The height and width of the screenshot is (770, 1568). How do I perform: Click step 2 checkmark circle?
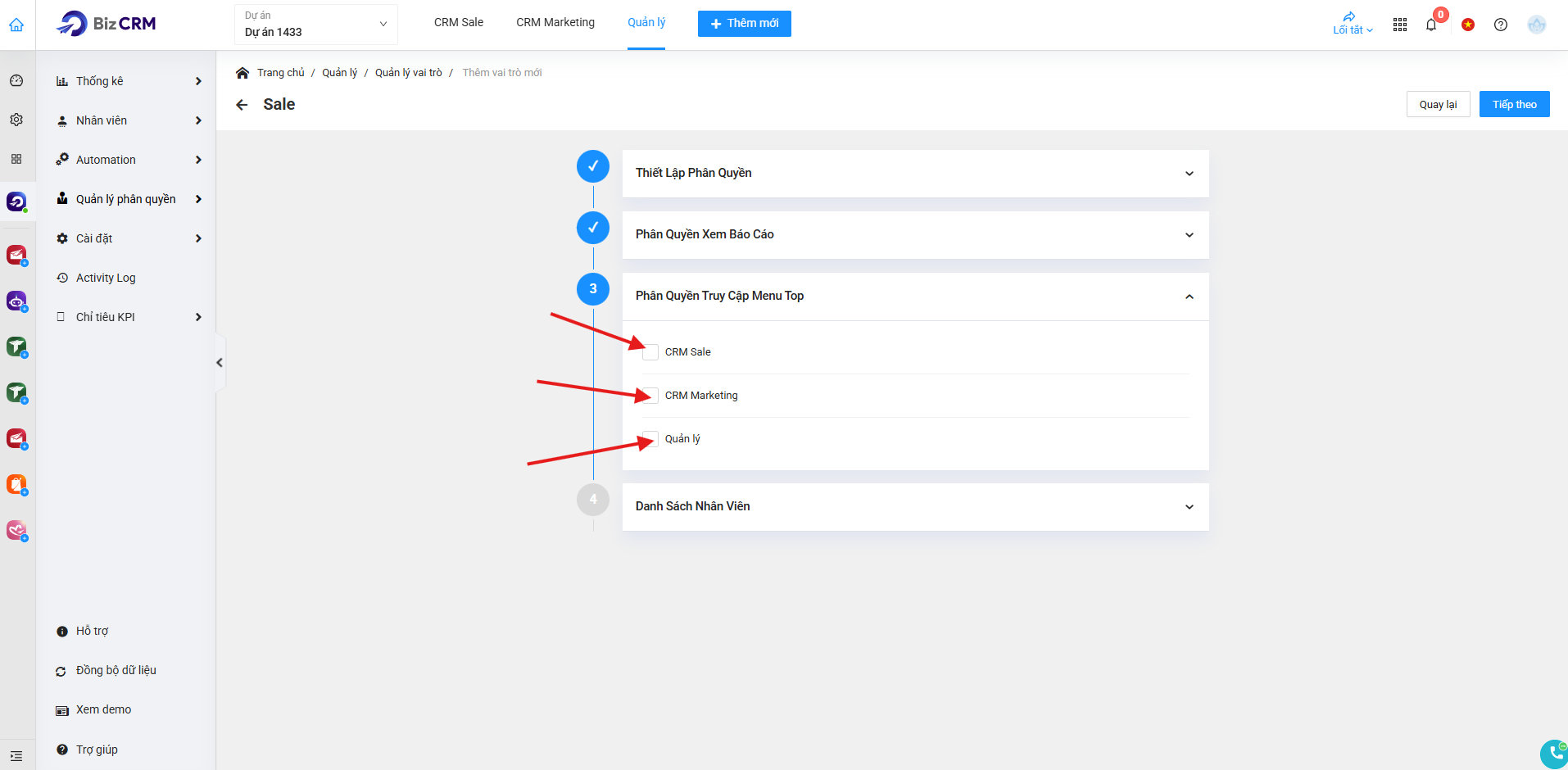click(593, 228)
